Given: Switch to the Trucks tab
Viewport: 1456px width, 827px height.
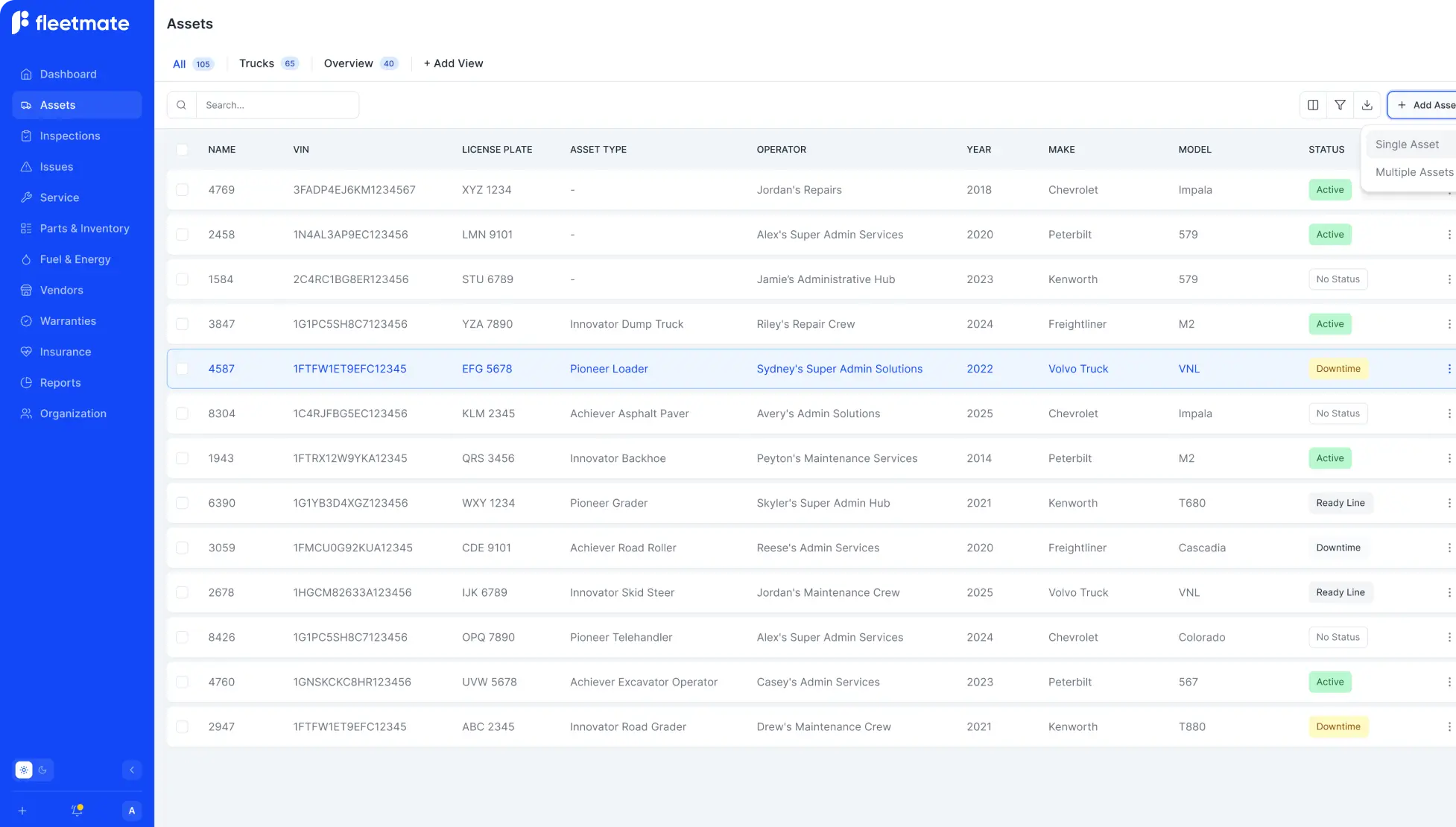Looking at the screenshot, I should 257,63.
